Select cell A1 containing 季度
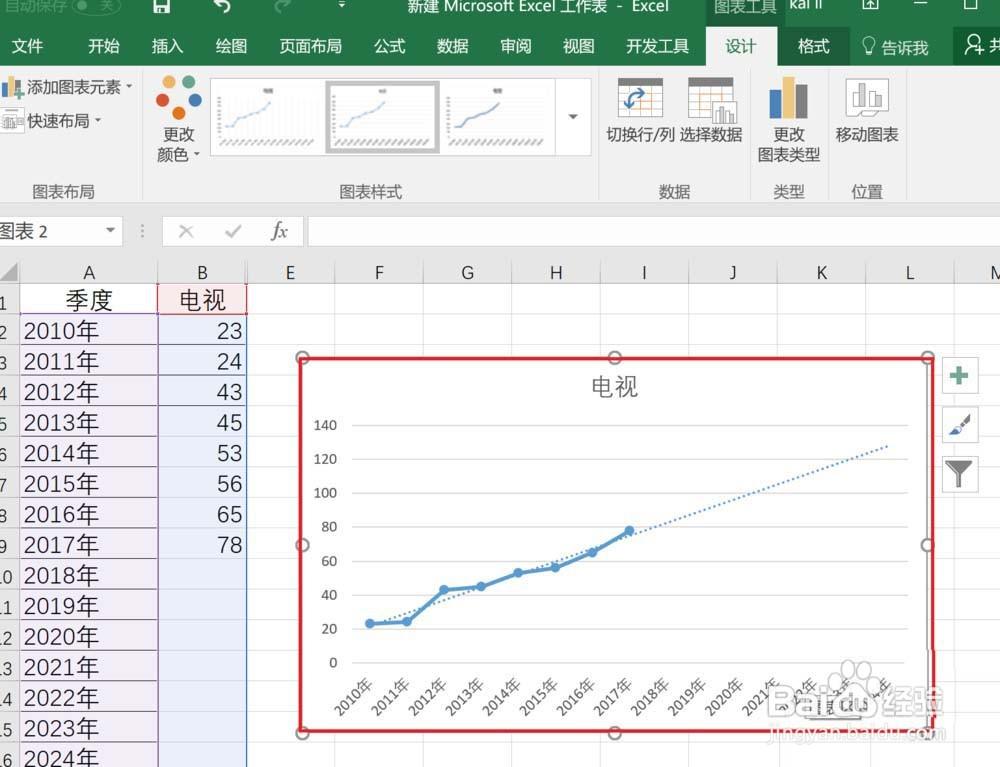The image size is (1000, 767). [x=89, y=300]
